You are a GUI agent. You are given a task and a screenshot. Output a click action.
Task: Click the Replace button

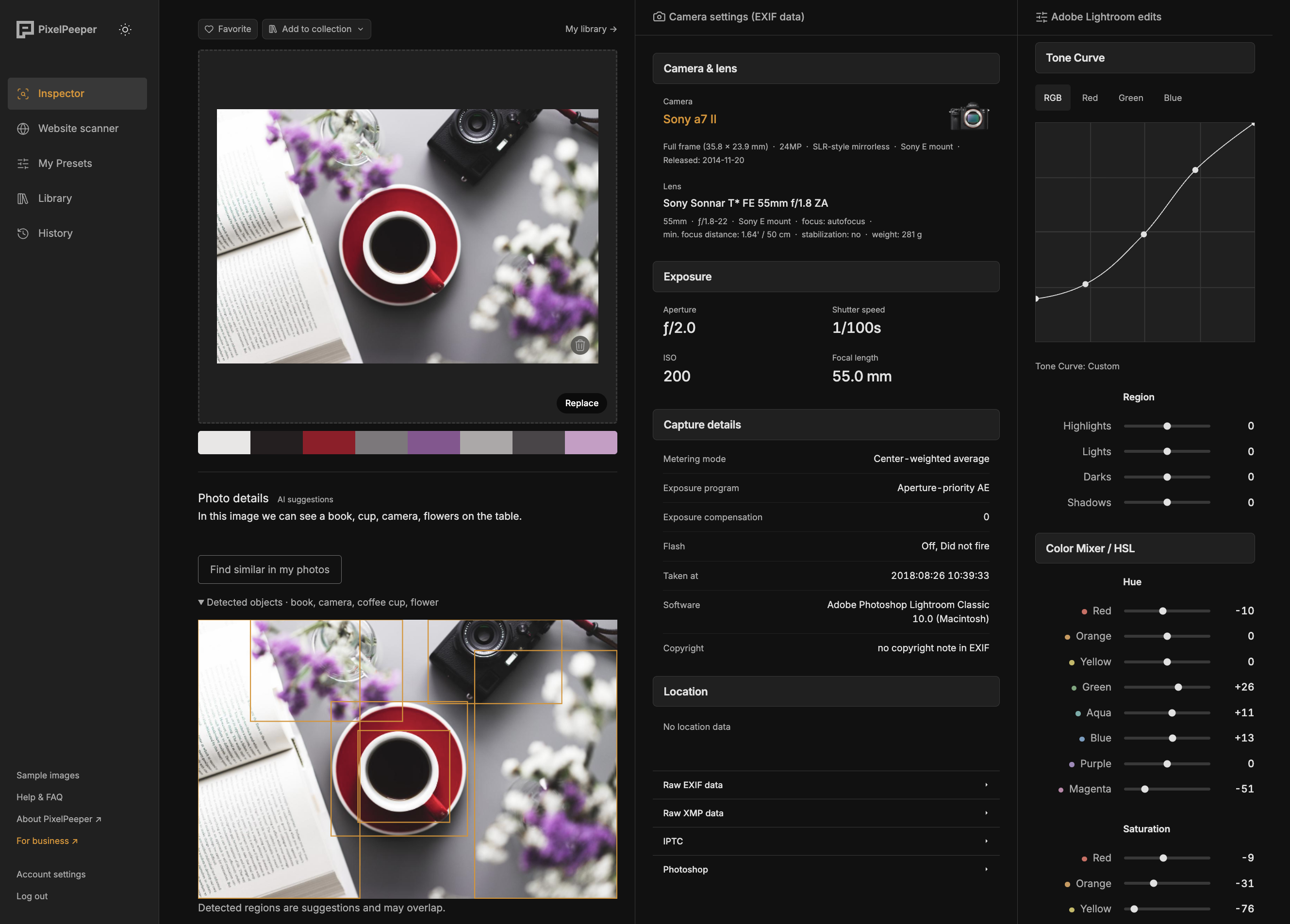coord(581,403)
